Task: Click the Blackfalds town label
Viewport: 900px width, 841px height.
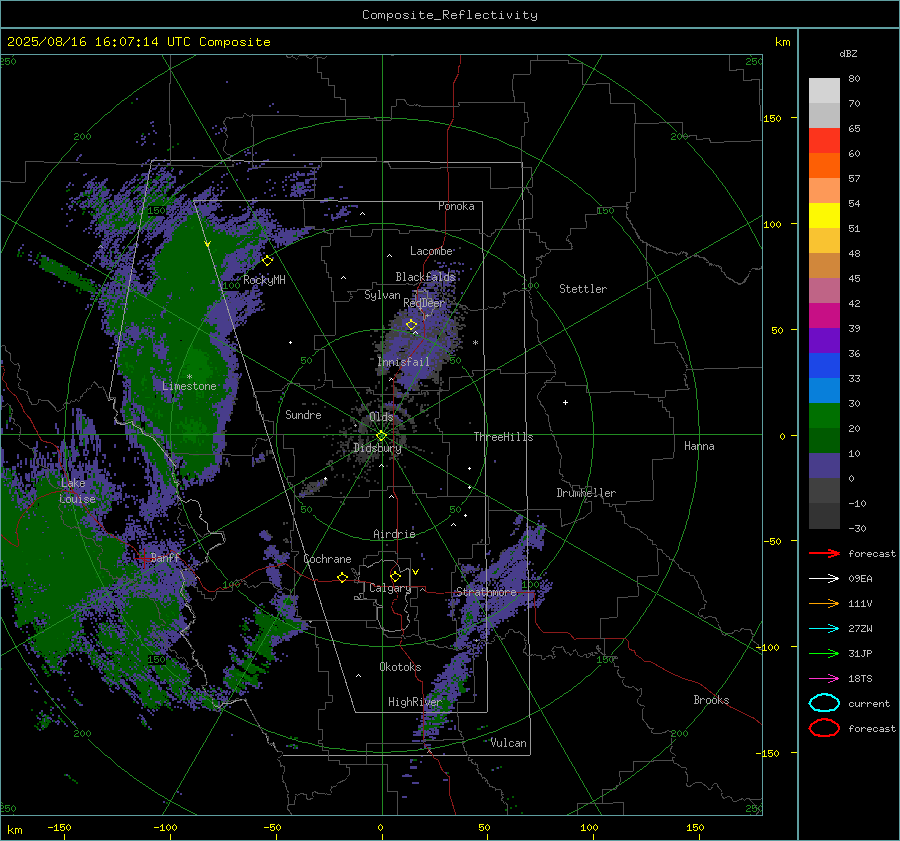Action: [x=425, y=277]
